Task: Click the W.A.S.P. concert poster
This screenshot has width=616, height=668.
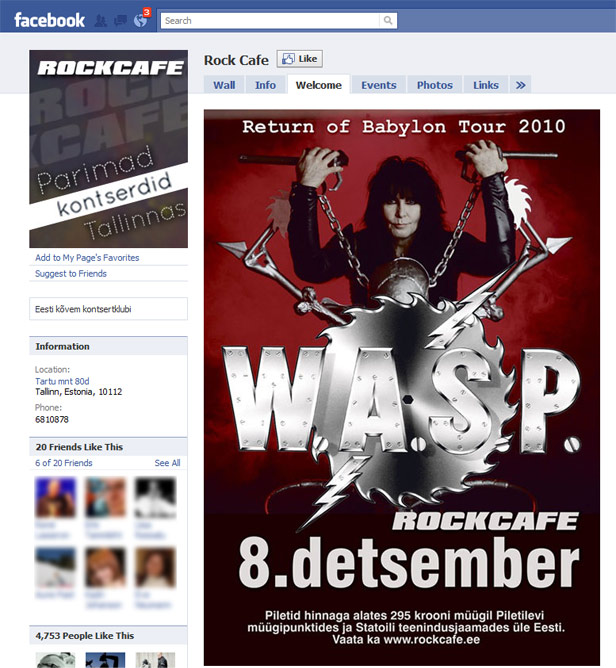Action: [402, 387]
